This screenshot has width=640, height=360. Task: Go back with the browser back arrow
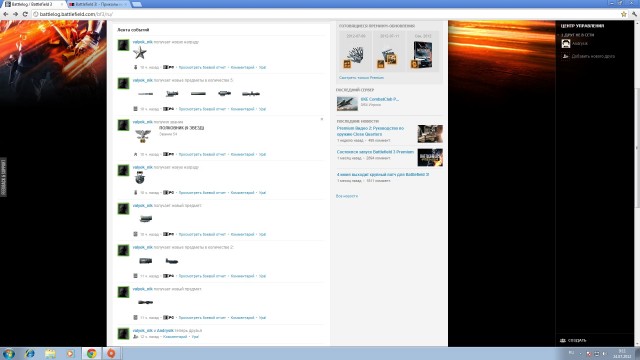pos(6,14)
